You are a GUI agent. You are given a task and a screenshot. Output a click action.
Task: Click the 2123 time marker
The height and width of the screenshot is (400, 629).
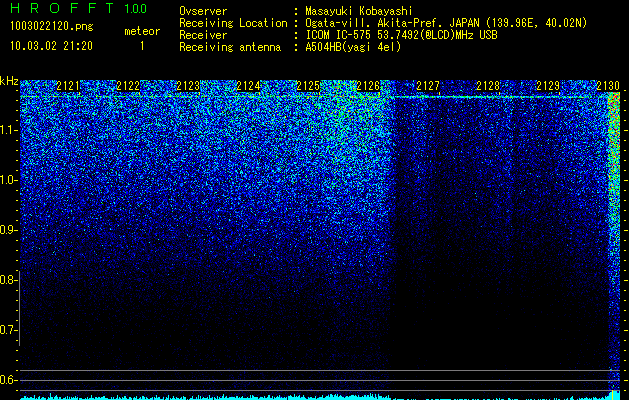pyautogui.click(x=188, y=86)
